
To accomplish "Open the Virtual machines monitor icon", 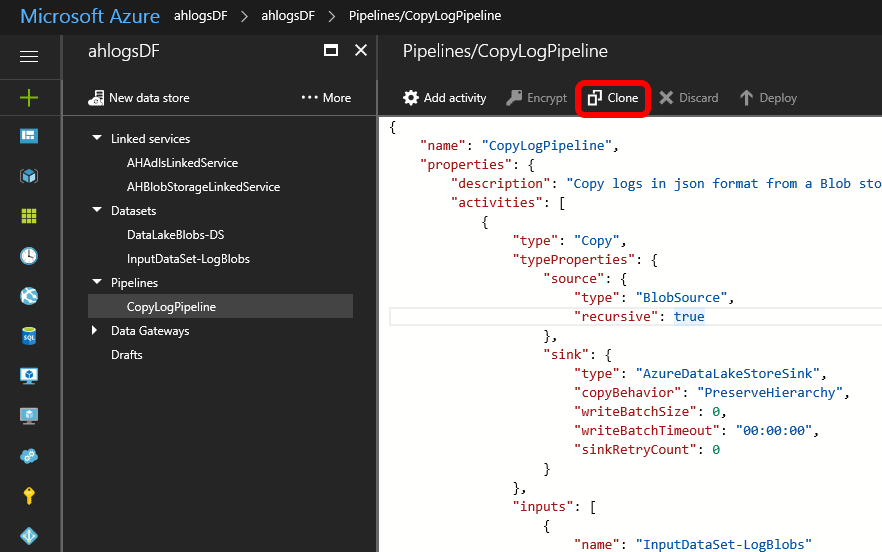I will pyautogui.click(x=29, y=375).
